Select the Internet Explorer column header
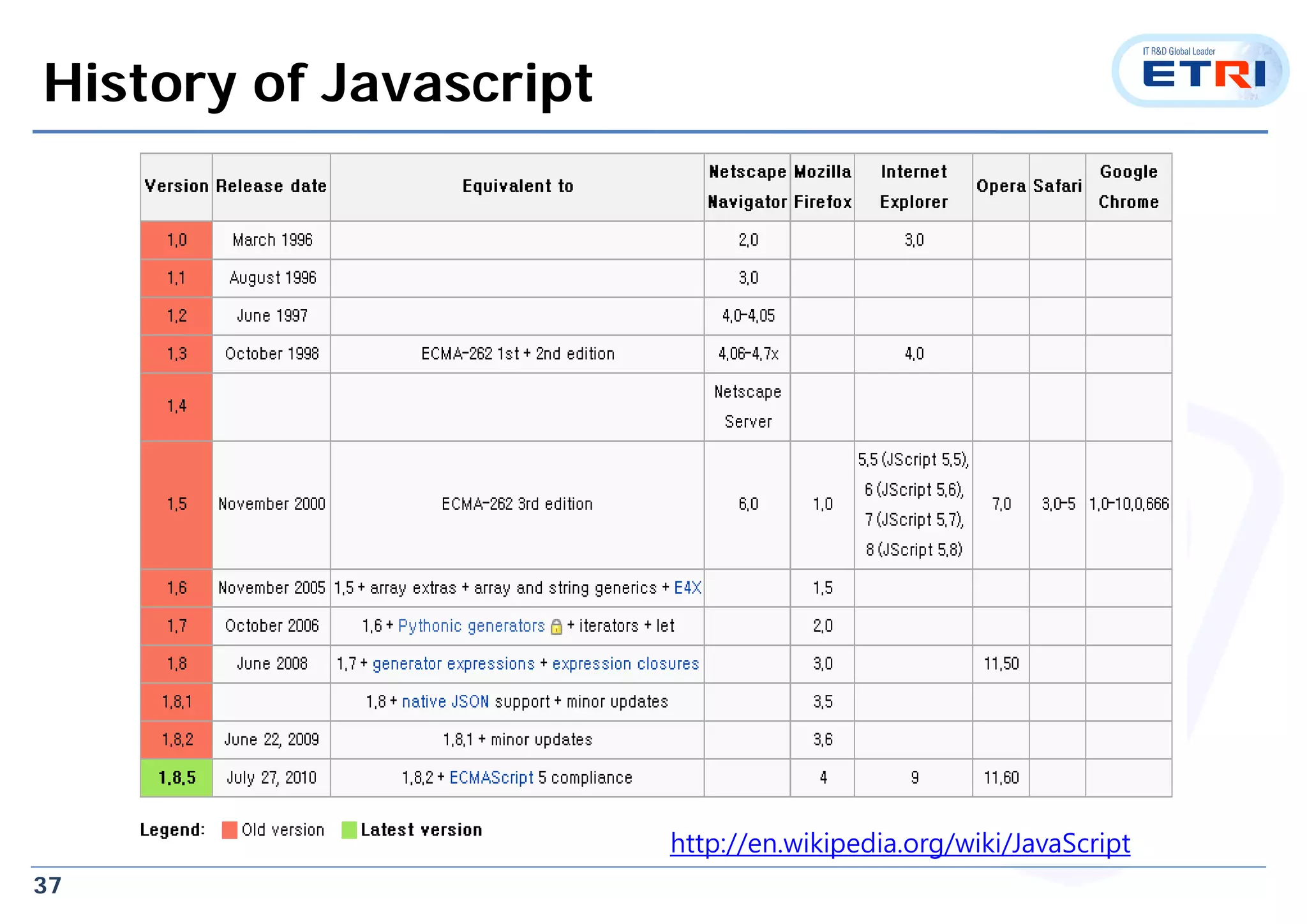1307x924 pixels. coord(913,187)
